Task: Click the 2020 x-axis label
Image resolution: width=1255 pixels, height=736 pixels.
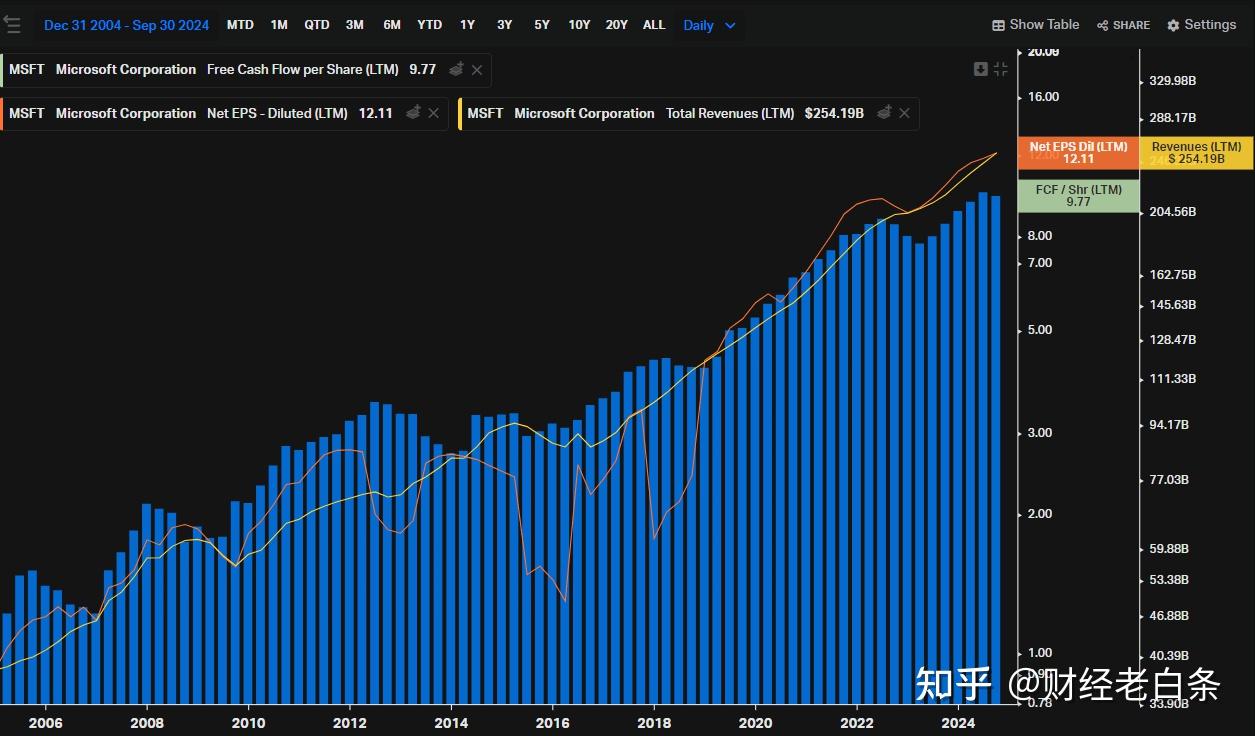Action: (755, 723)
